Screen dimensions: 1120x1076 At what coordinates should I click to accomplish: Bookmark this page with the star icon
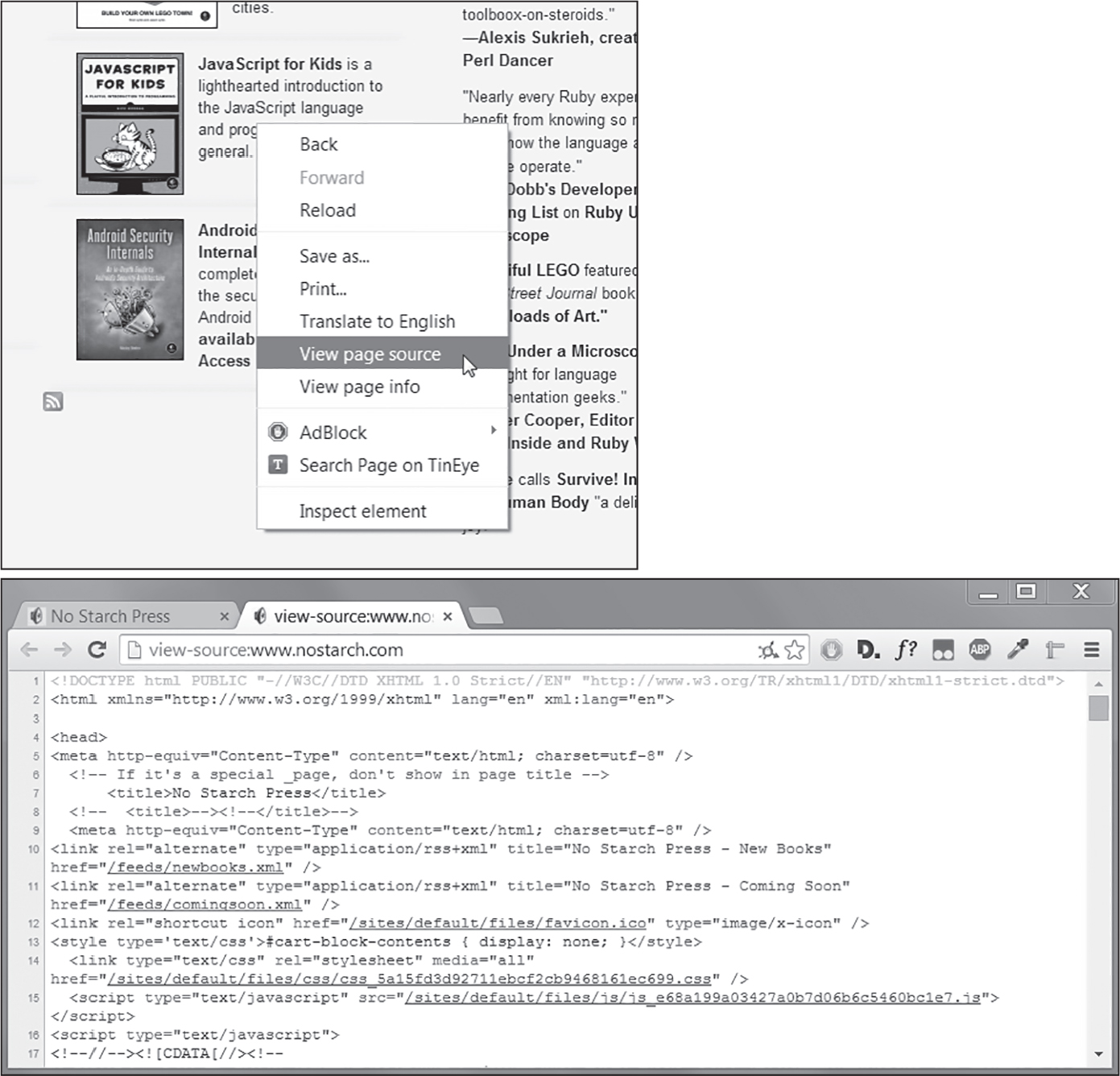click(x=795, y=650)
